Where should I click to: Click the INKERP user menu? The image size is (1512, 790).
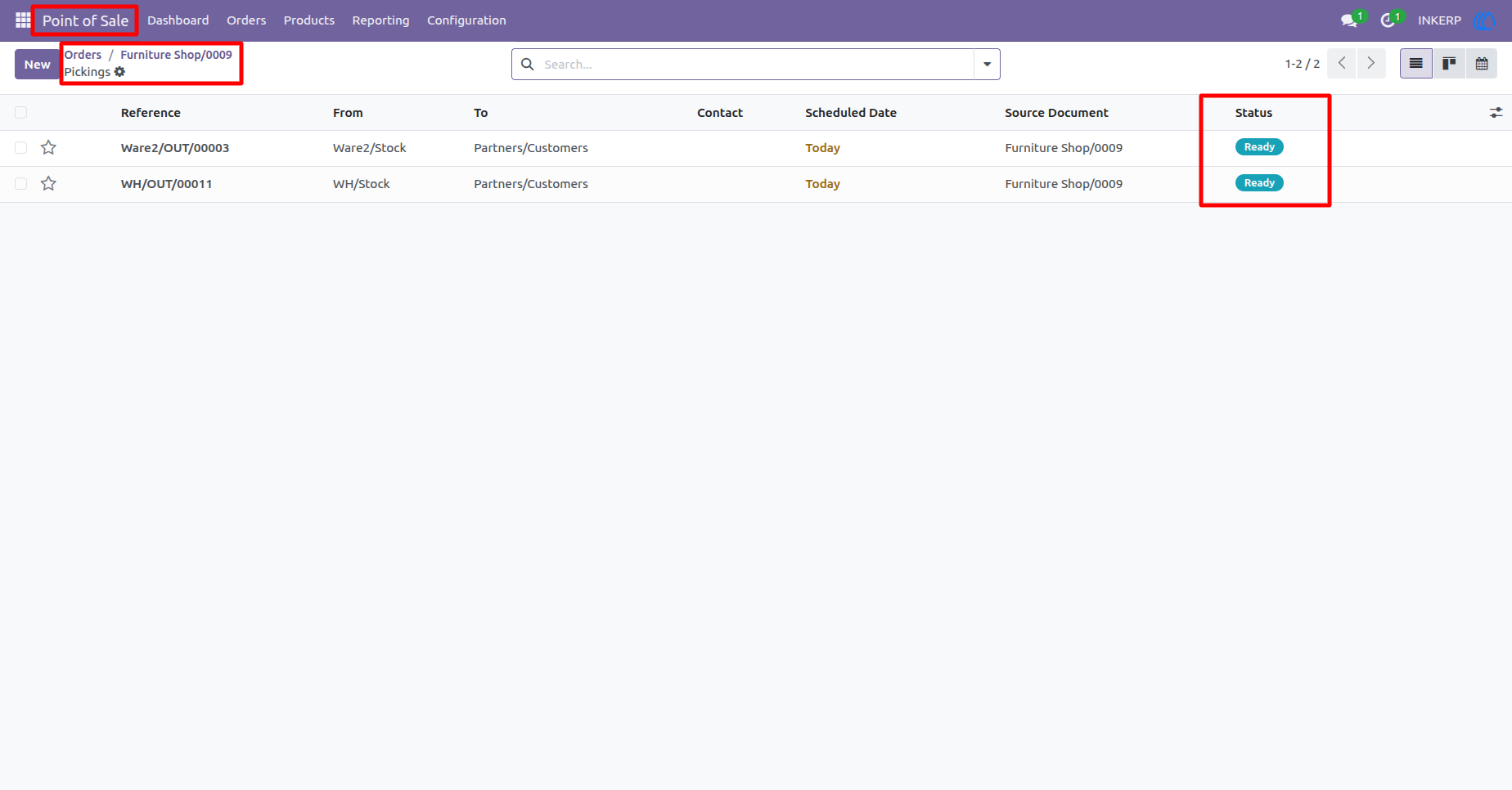(x=1439, y=20)
